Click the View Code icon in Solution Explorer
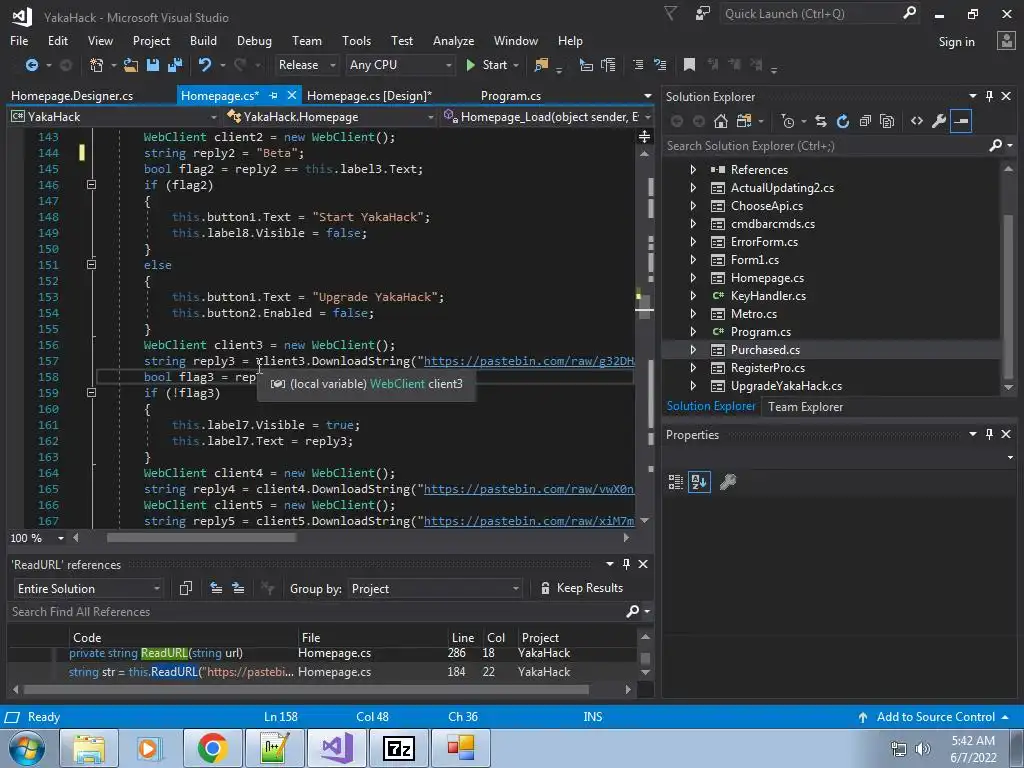 pyautogui.click(x=917, y=121)
